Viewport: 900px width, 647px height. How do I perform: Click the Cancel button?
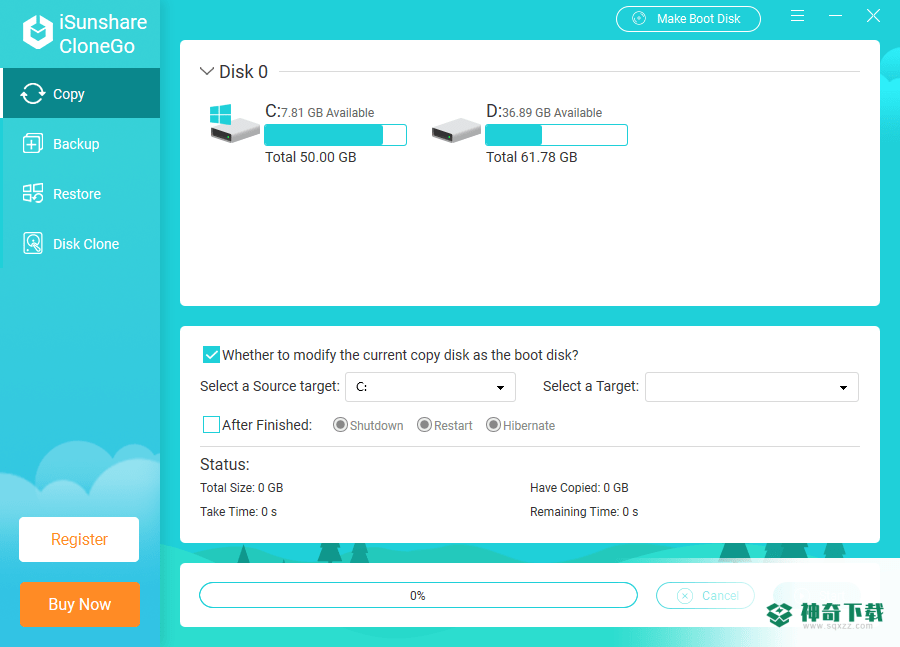[x=705, y=596]
